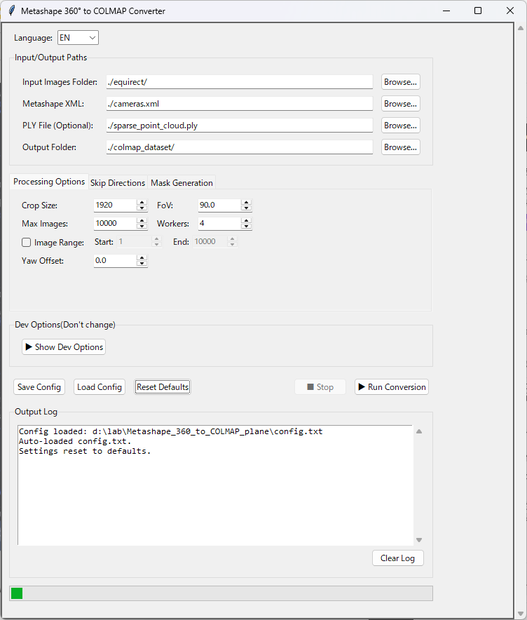The height and width of the screenshot is (620, 527).
Task: Browse for the optional PLY file
Action: coord(400,125)
